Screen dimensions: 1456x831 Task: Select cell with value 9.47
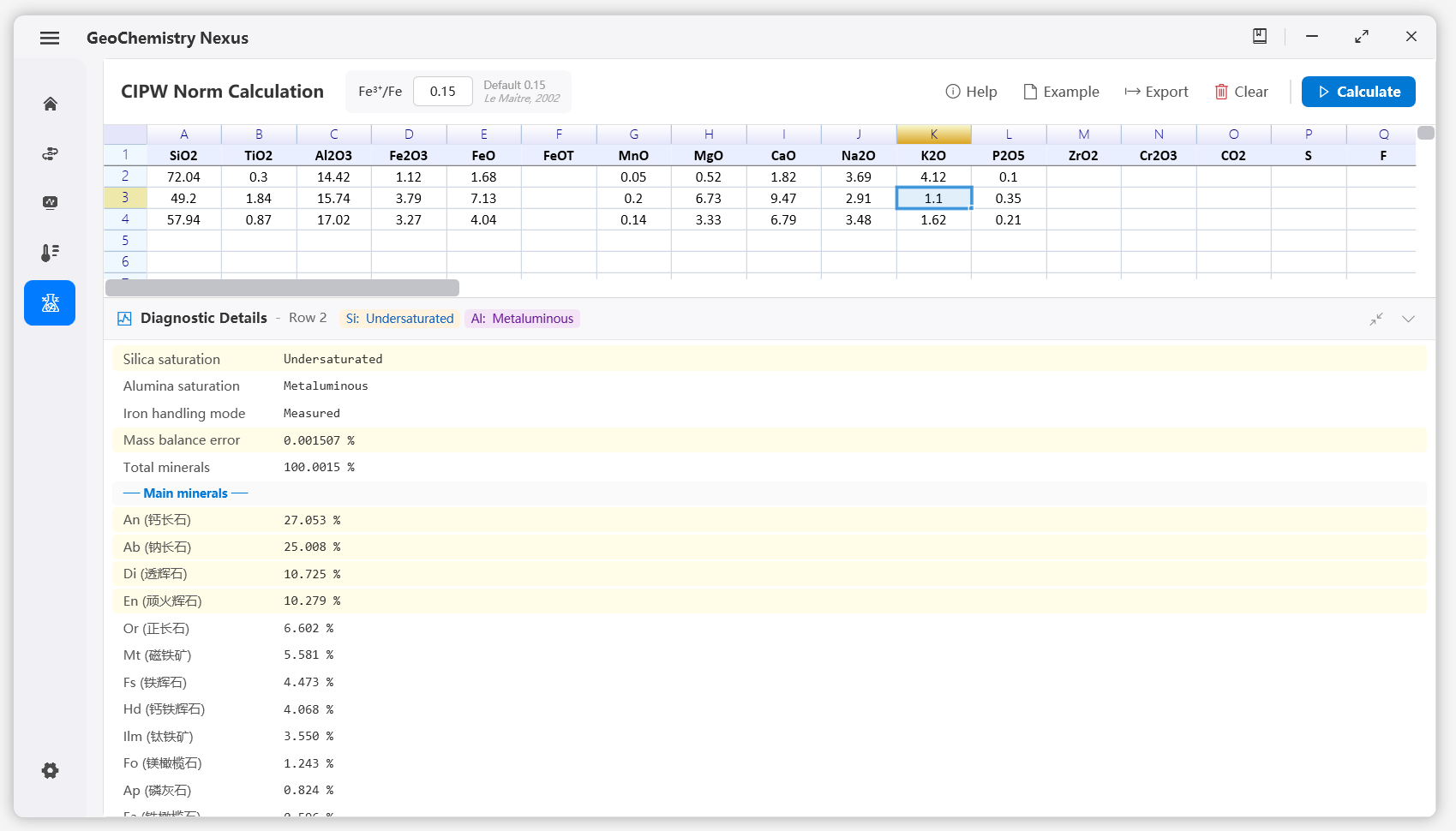(x=783, y=198)
